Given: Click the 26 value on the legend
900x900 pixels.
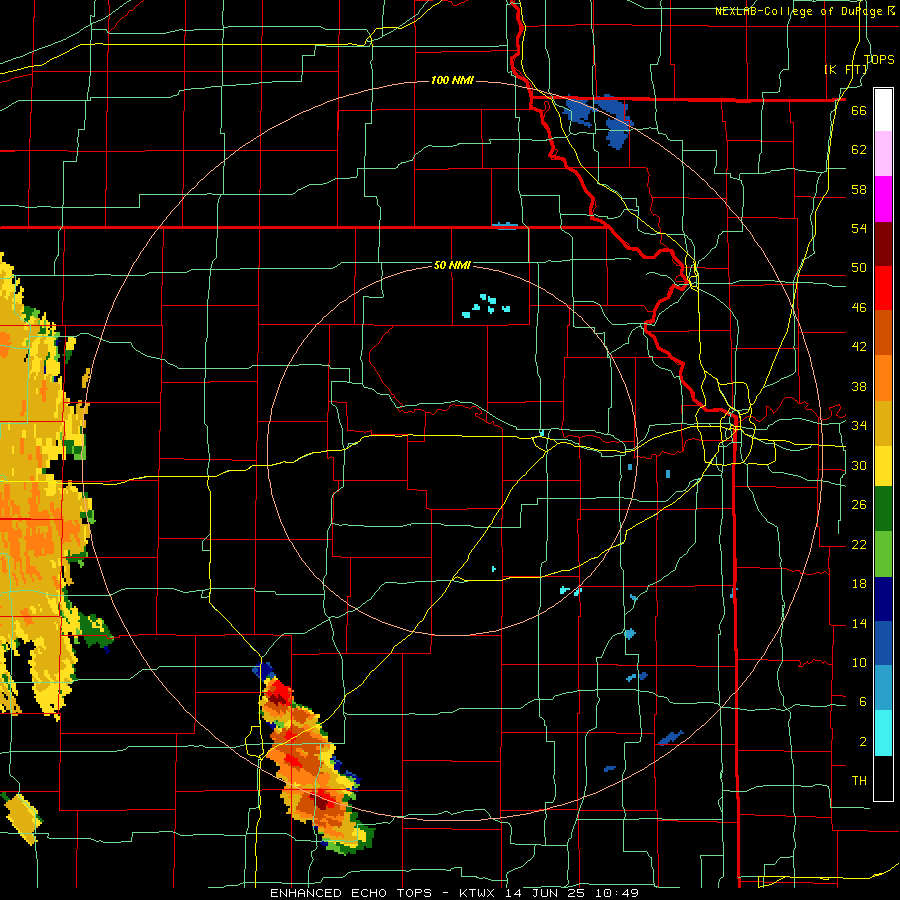Looking at the screenshot, I should (859, 505).
